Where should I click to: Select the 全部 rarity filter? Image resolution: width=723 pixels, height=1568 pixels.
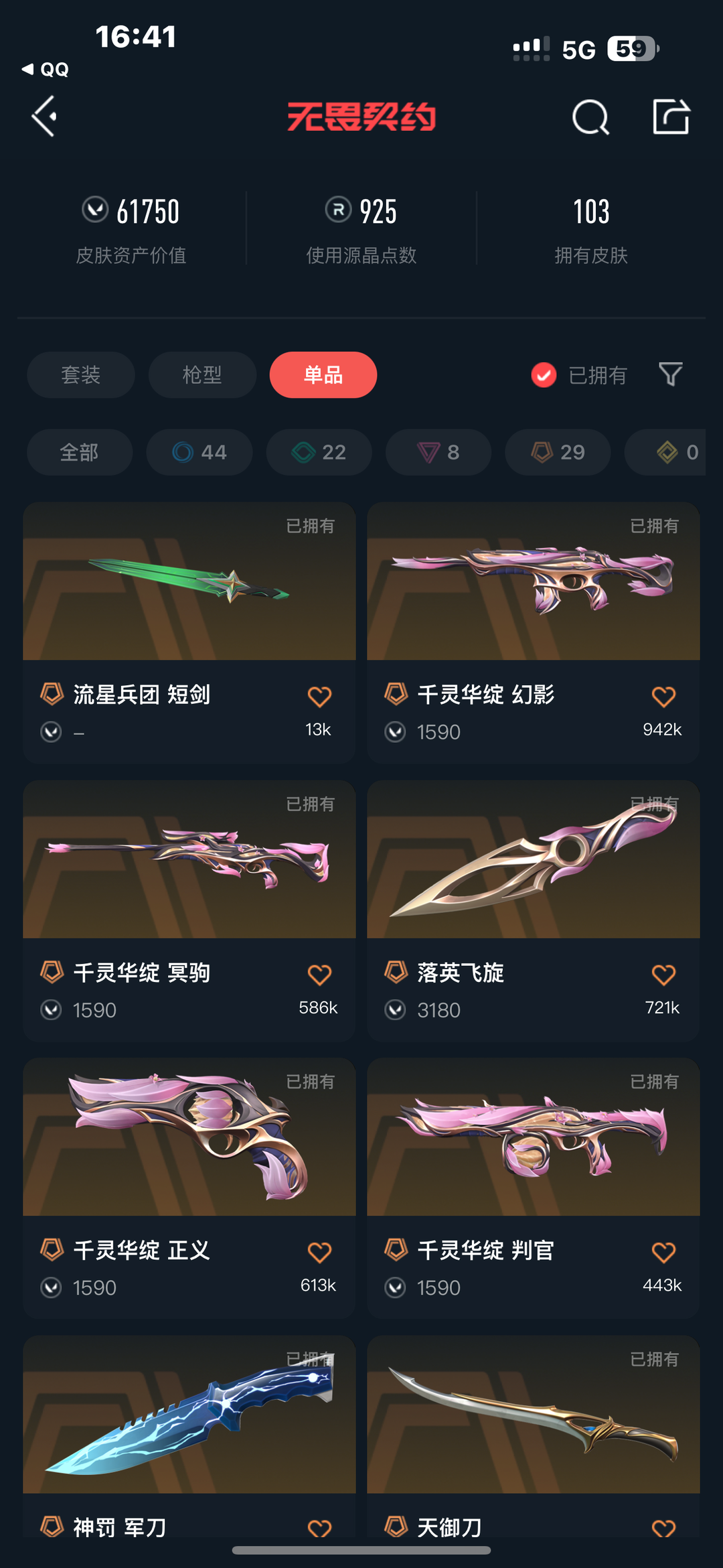click(80, 452)
